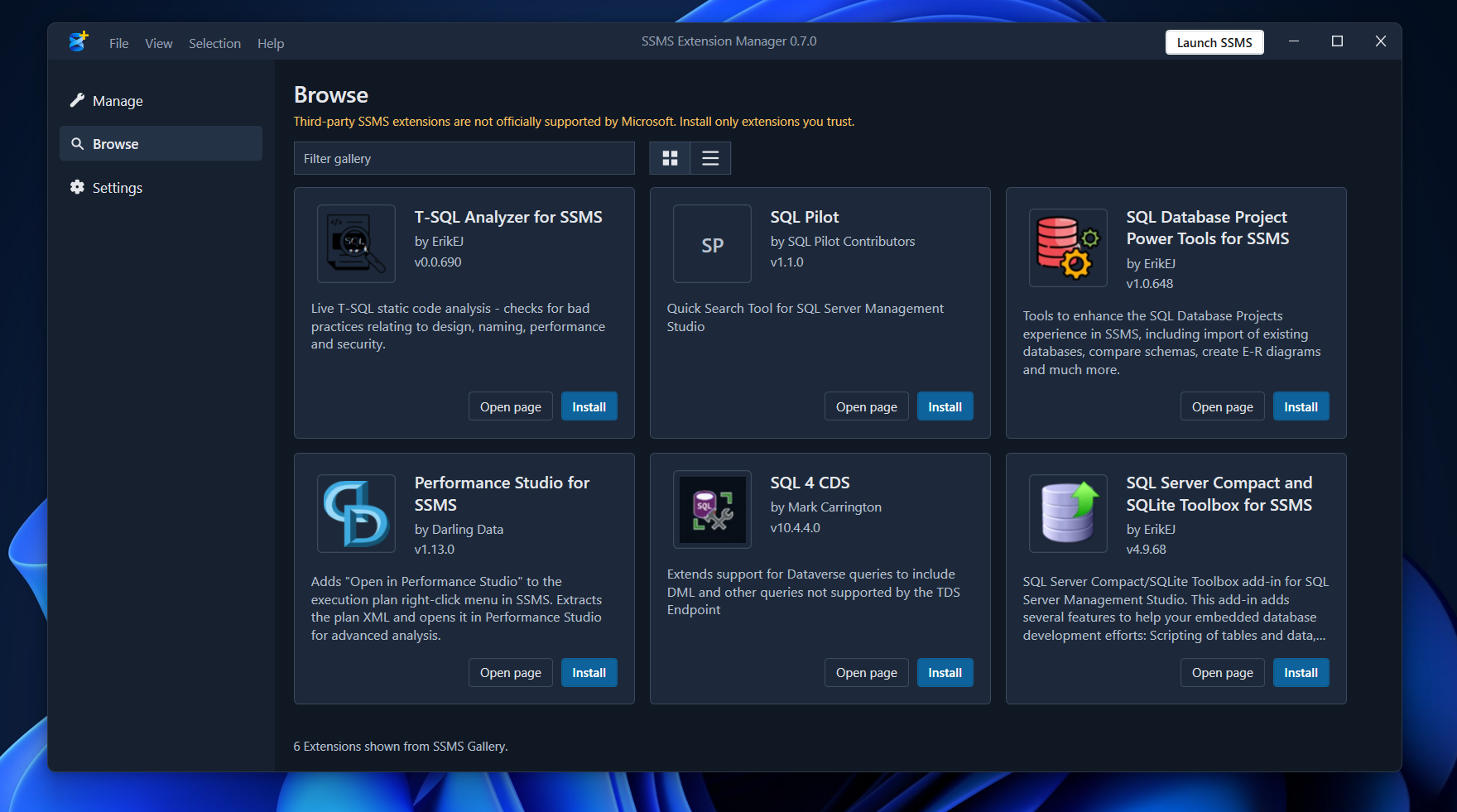The height and width of the screenshot is (812, 1457).
Task: Click version v4.9.68 text
Action: [x=1147, y=549]
